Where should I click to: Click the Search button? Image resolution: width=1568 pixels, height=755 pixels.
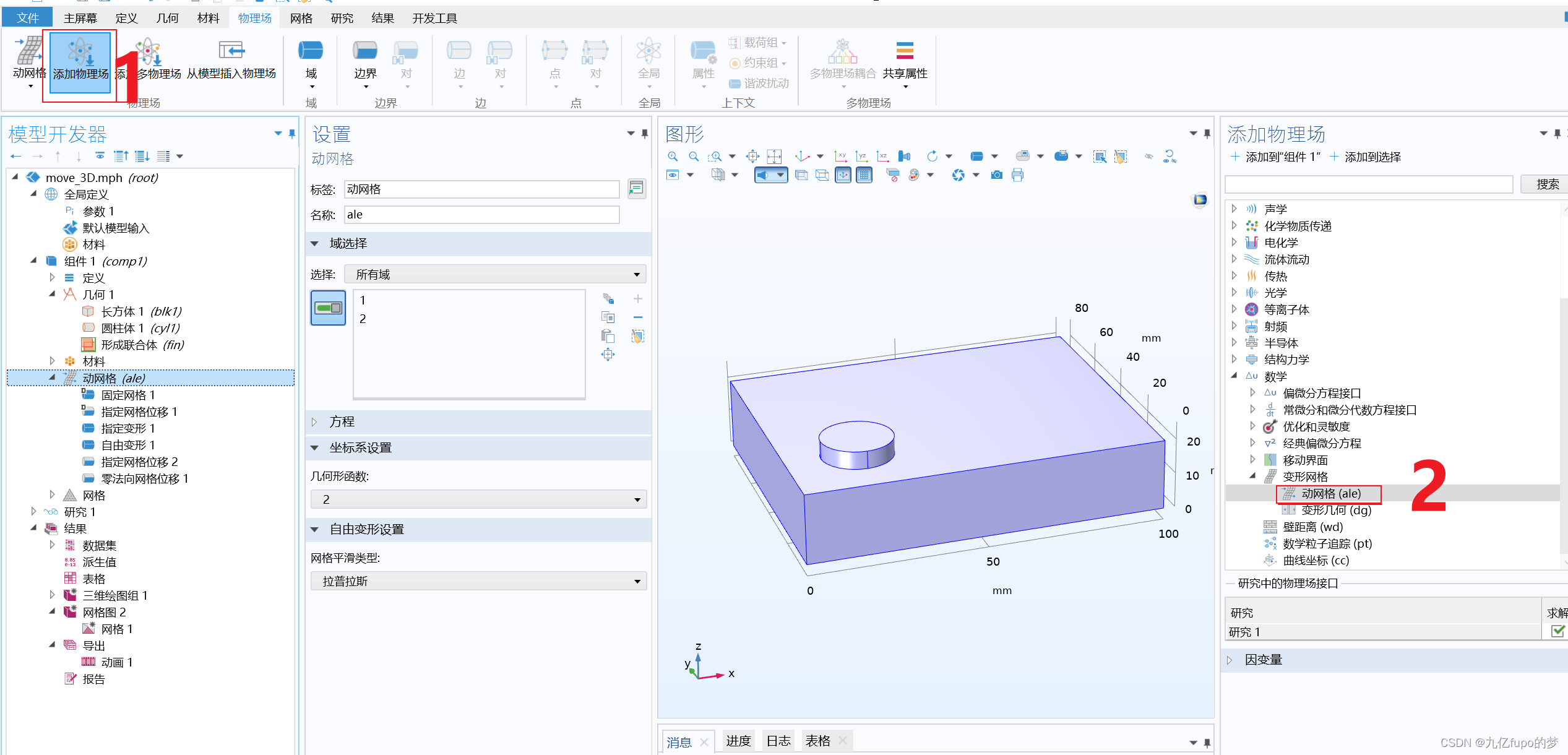(x=1547, y=184)
